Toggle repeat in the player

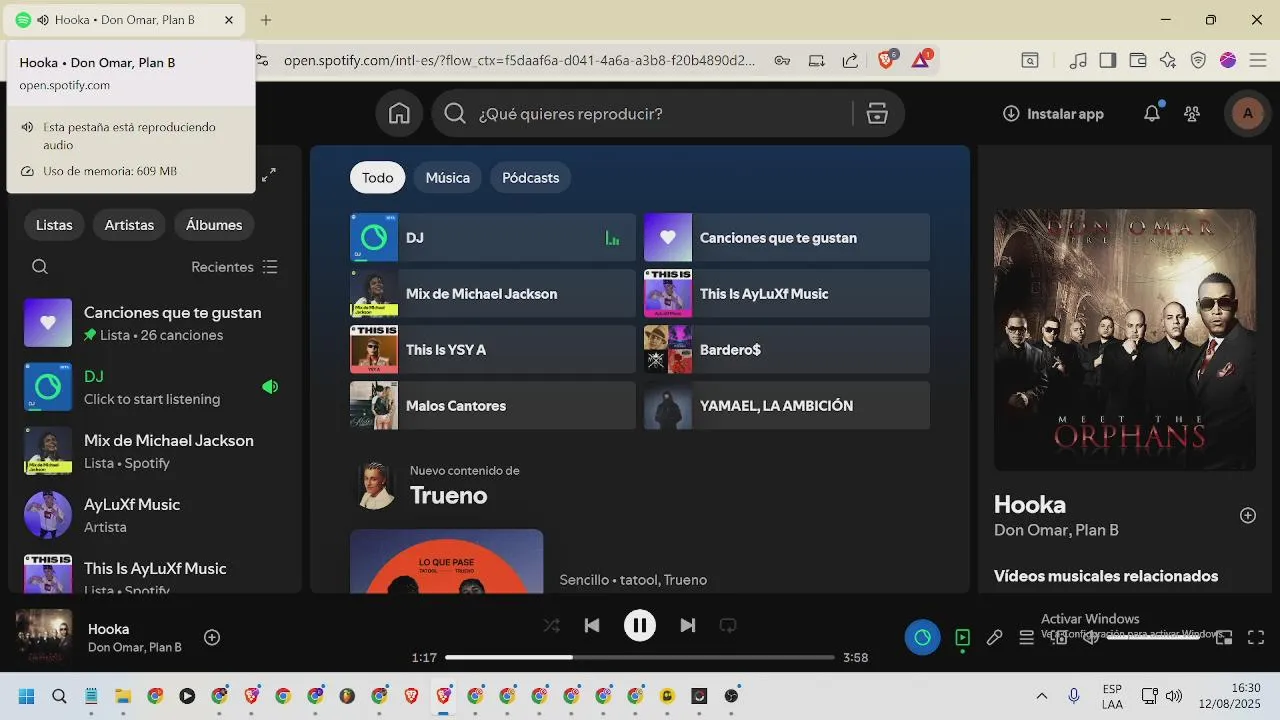[x=728, y=625]
